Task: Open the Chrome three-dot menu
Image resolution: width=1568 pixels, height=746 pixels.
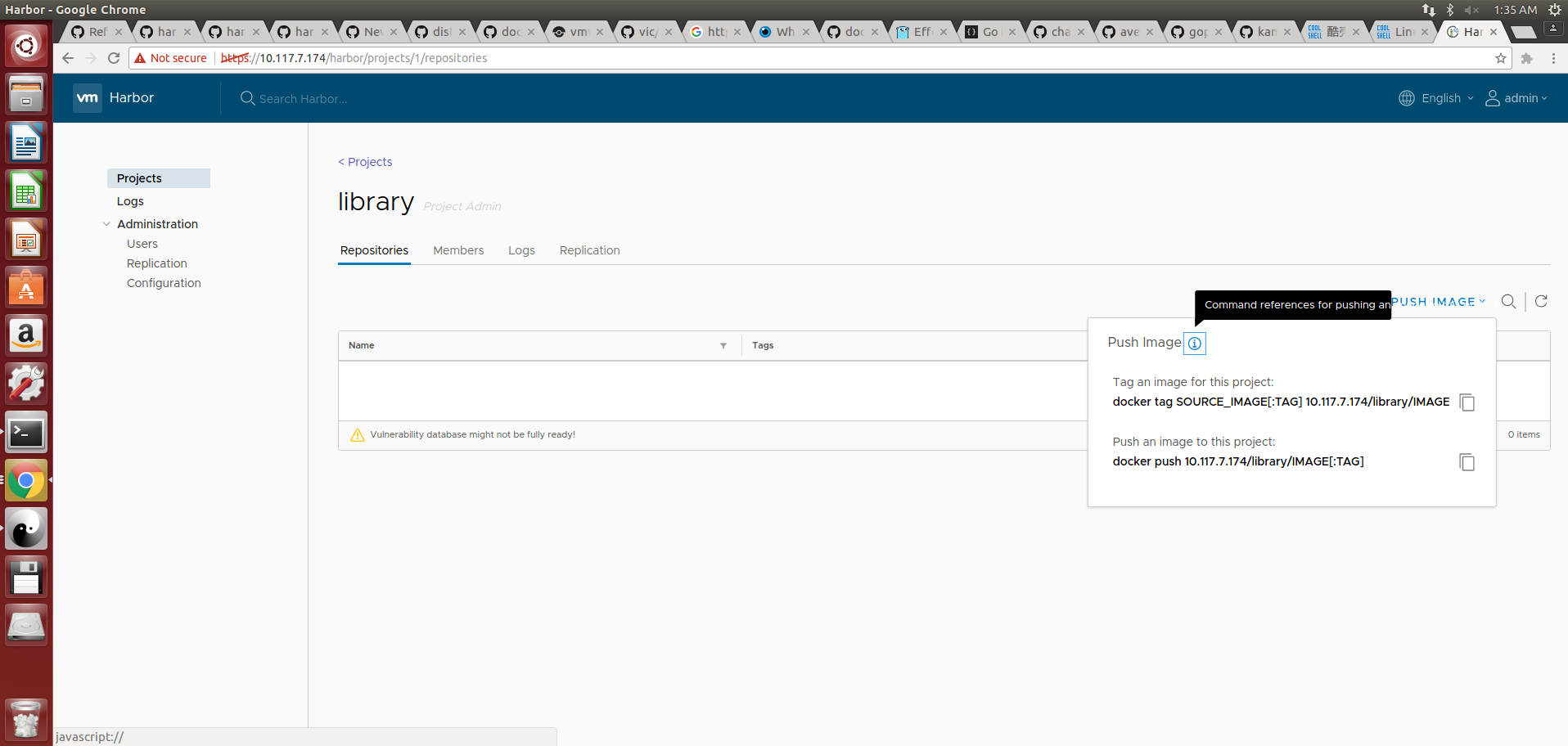Action: pyautogui.click(x=1553, y=58)
